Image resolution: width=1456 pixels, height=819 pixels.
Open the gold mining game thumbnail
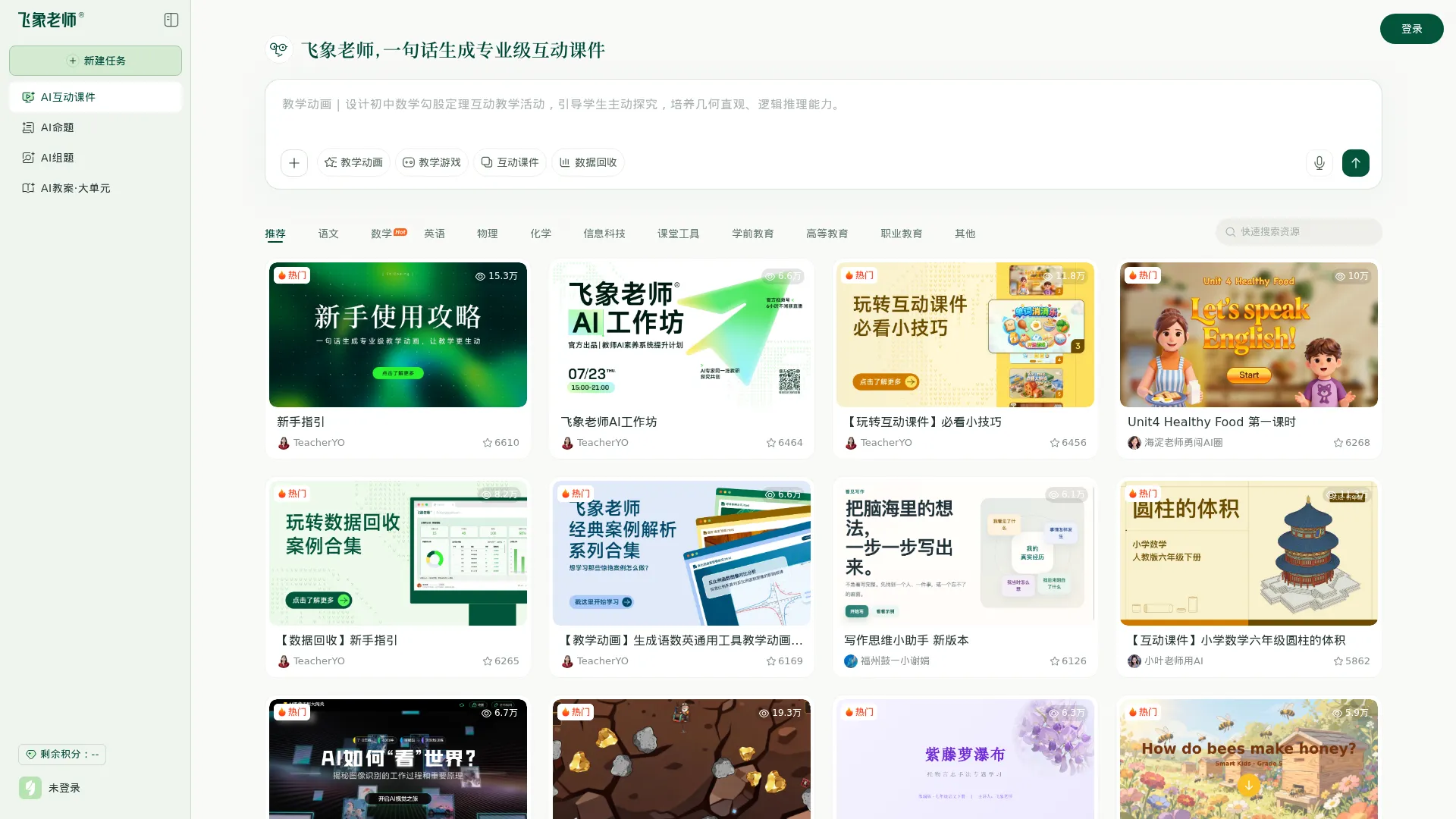[682, 759]
